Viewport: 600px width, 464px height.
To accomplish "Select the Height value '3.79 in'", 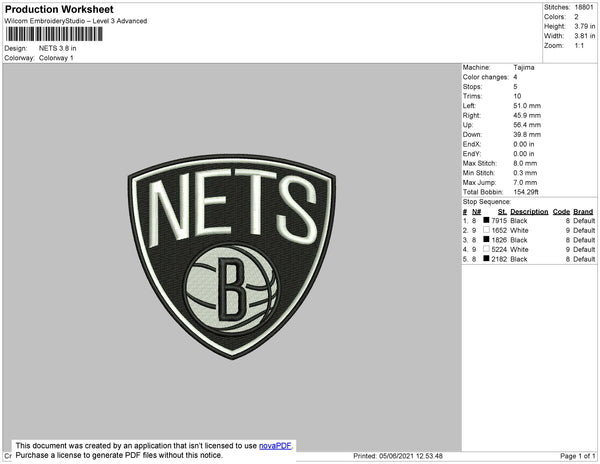I will [584, 26].
